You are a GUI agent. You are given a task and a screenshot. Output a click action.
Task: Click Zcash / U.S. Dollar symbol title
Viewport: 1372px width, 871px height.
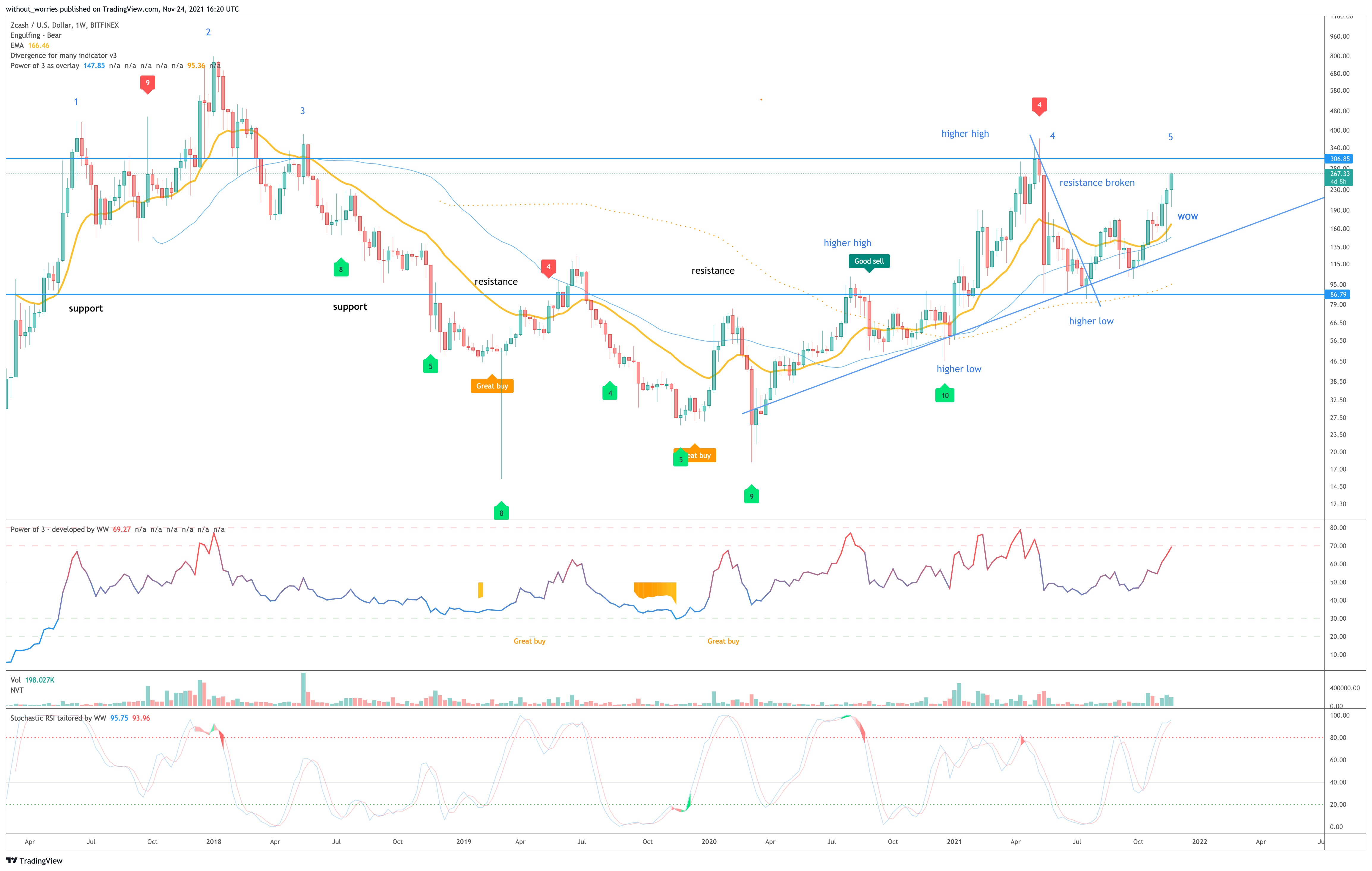point(64,25)
